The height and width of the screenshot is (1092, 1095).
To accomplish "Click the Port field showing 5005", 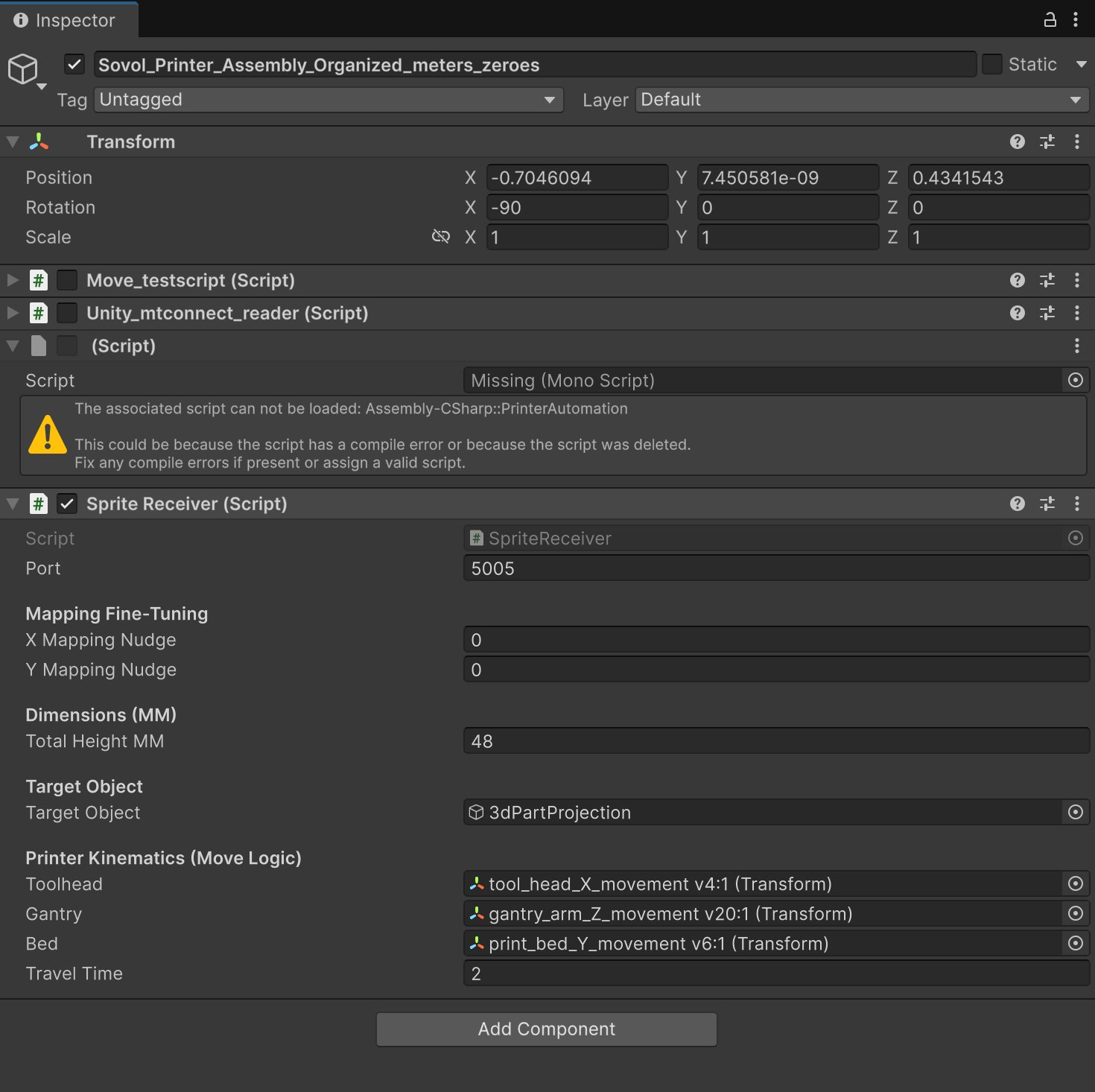I will click(776, 568).
